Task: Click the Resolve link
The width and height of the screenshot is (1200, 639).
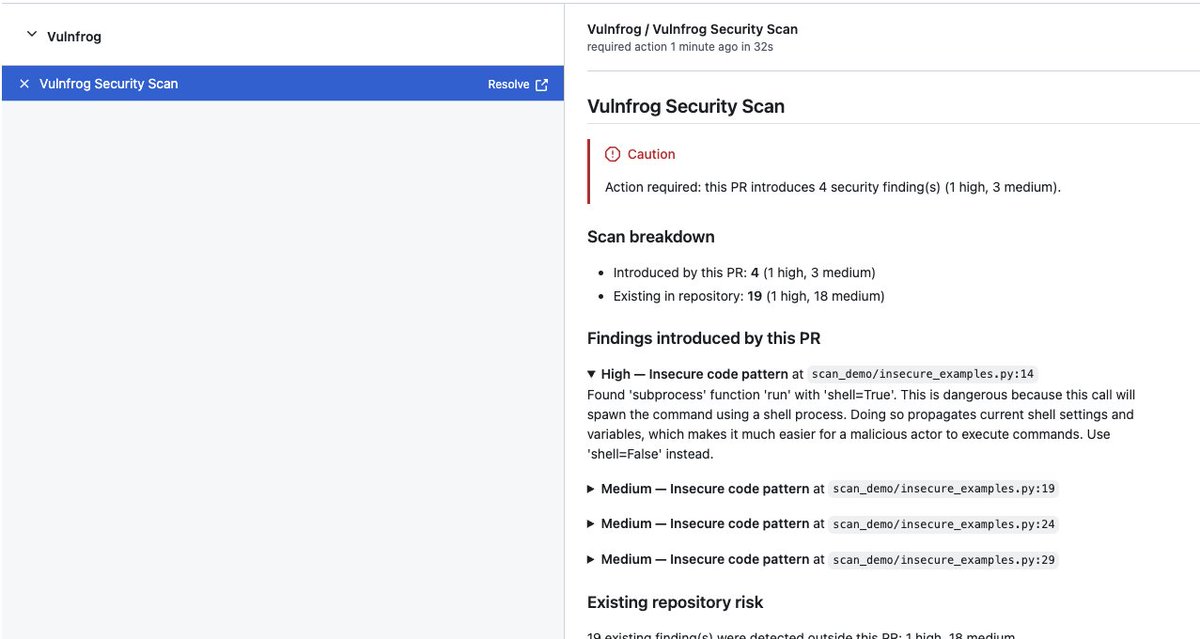Action: click(x=508, y=85)
